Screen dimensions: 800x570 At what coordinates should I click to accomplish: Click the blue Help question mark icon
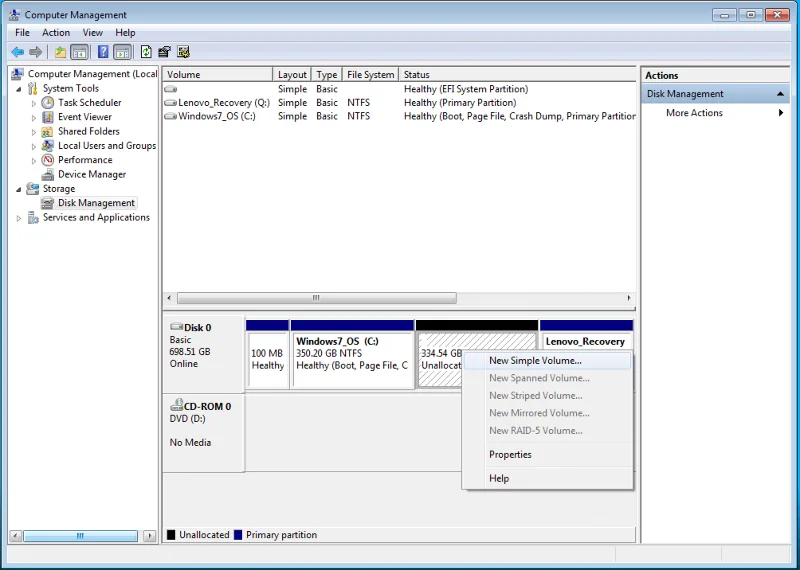[x=103, y=52]
